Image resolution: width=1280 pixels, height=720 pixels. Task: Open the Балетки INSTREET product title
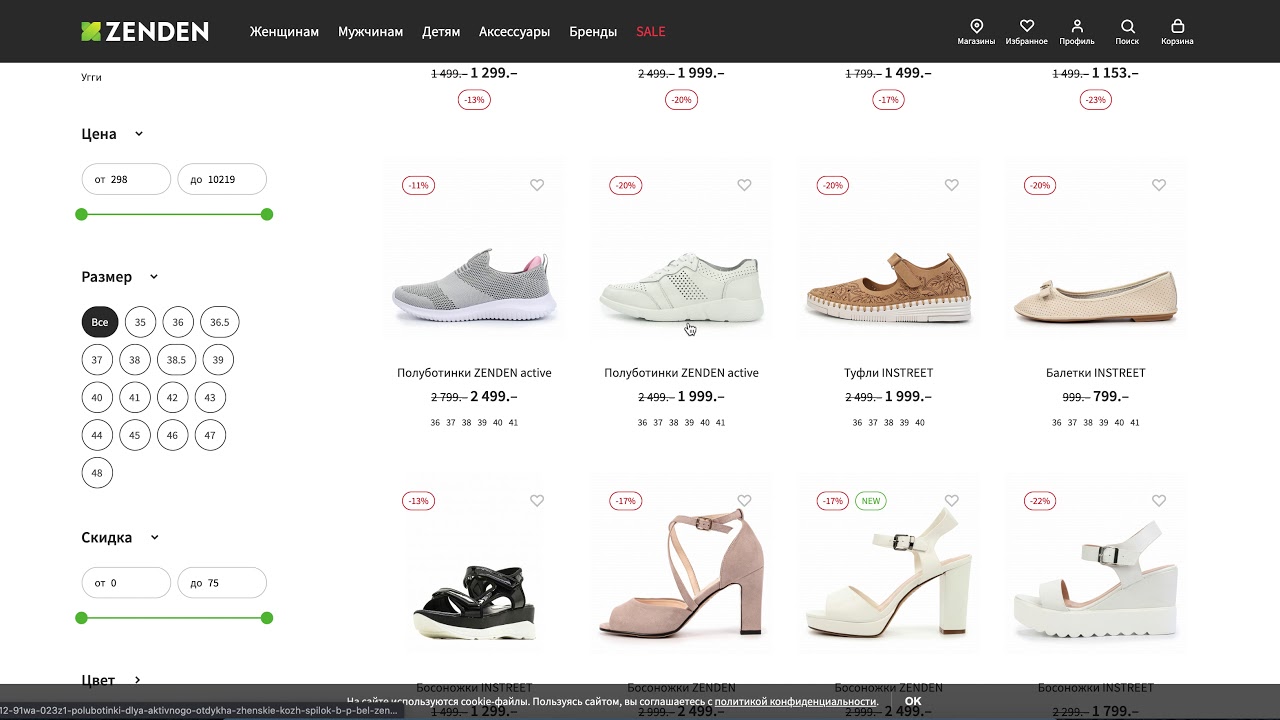[1095, 373]
